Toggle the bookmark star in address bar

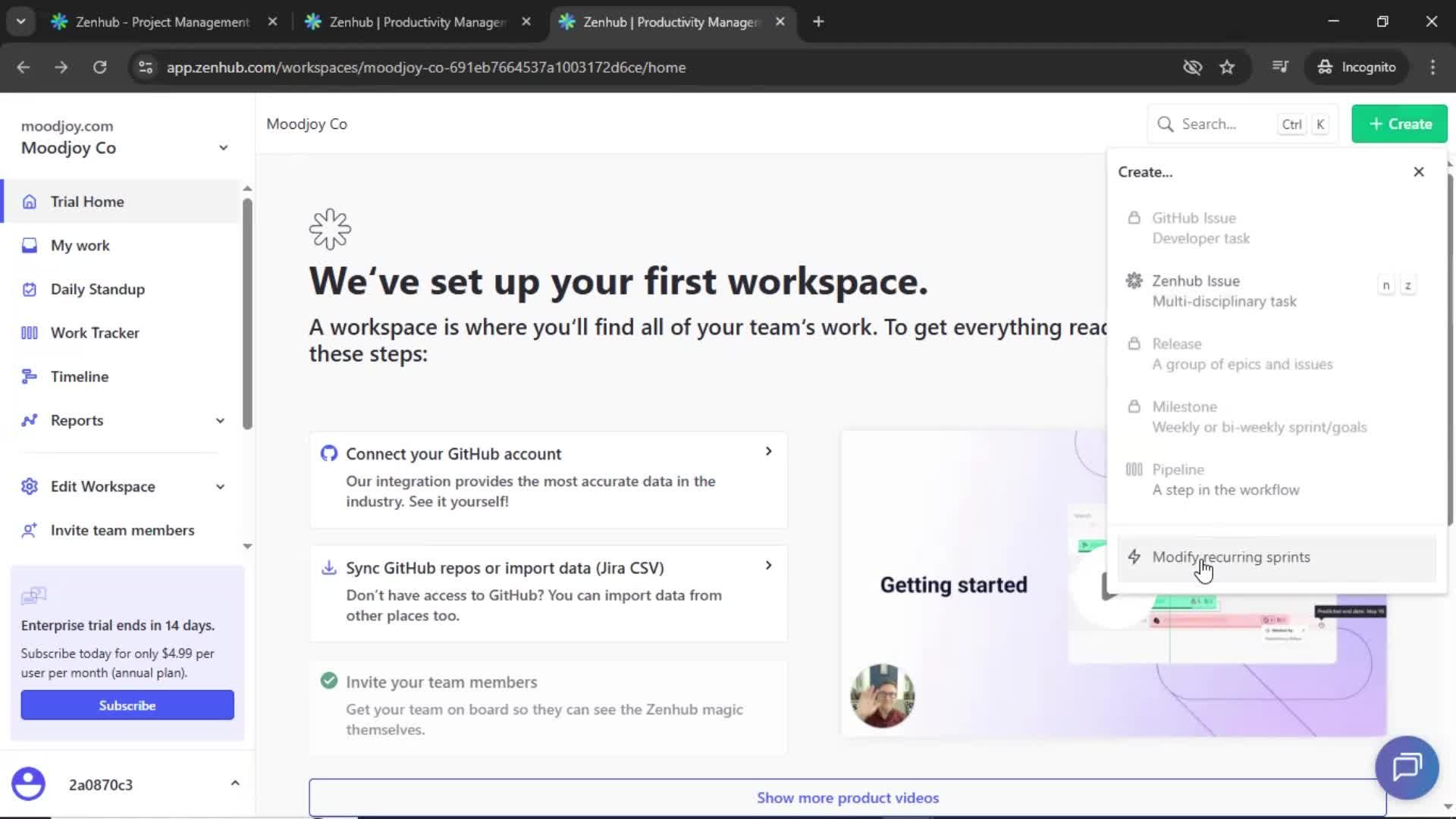tap(1227, 67)
